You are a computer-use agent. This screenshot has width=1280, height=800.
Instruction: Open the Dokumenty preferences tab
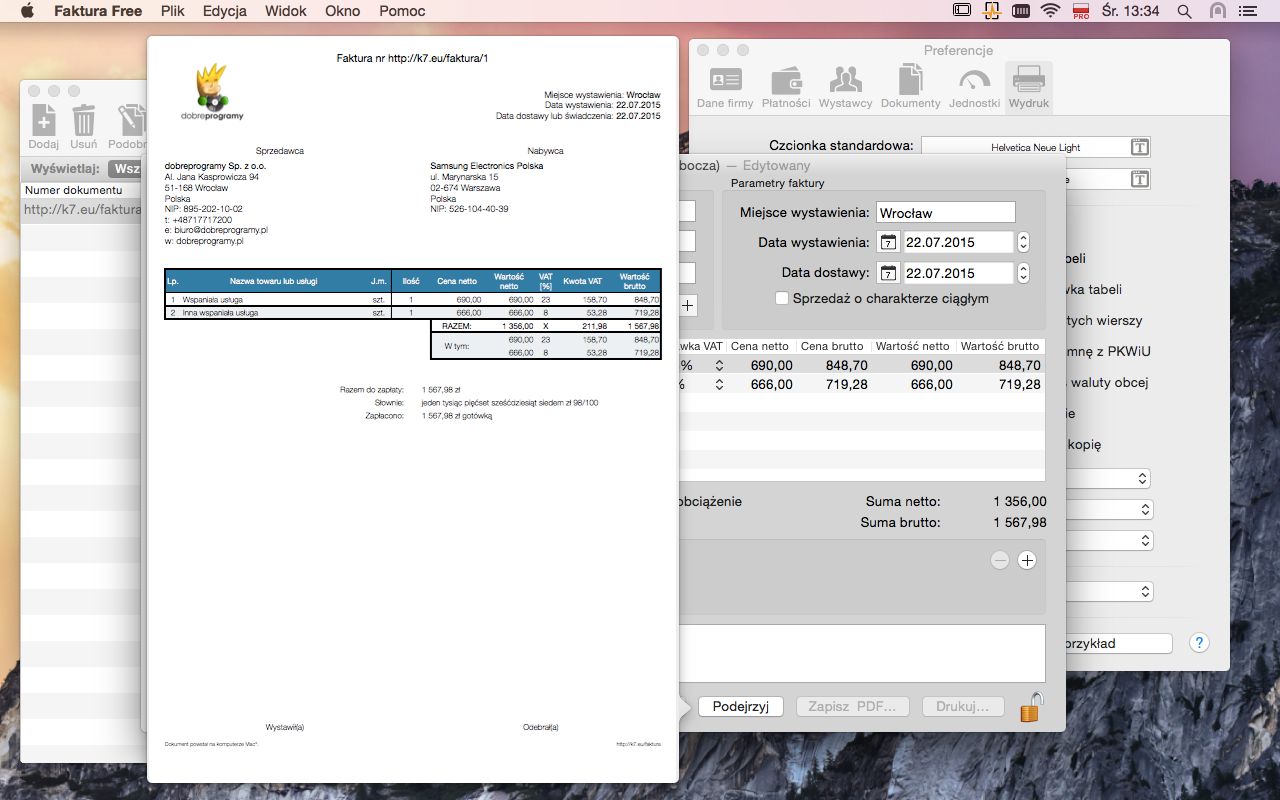pos(910,88)
